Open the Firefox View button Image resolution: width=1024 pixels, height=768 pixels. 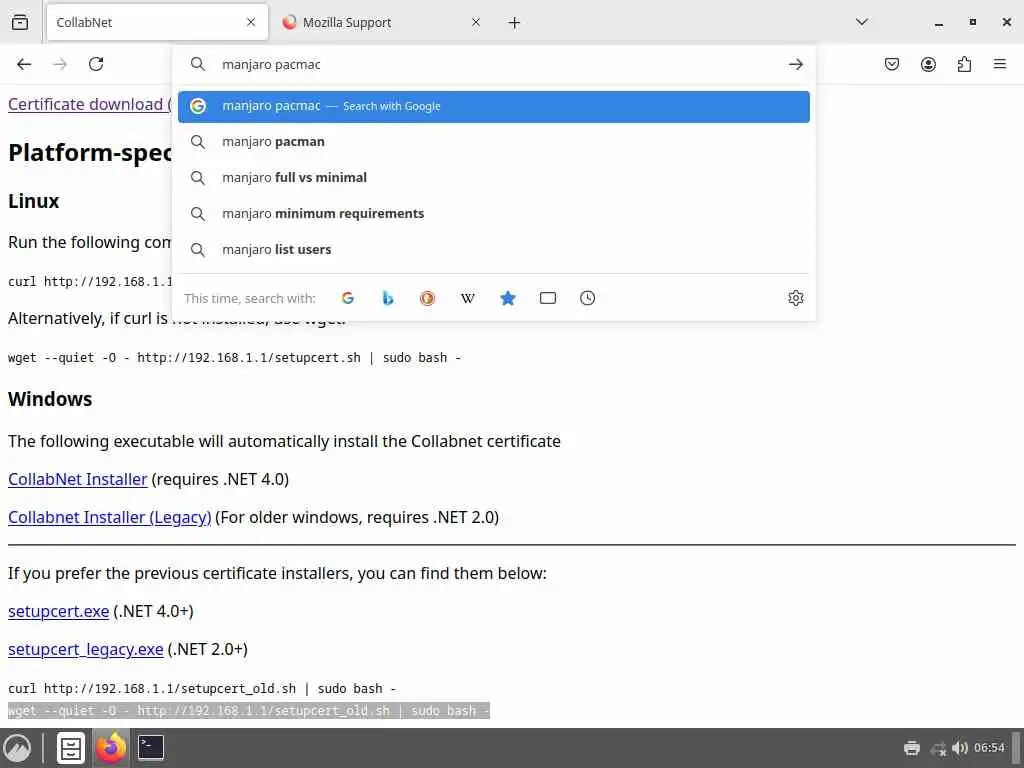20,22
